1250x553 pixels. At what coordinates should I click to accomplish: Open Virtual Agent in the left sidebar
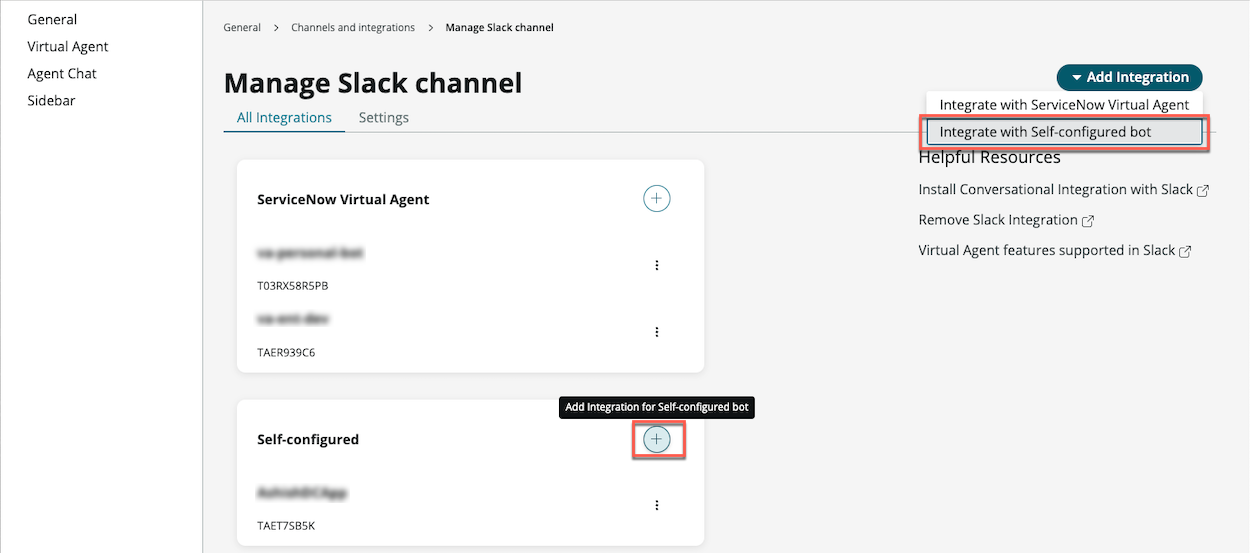[x=68, y=46]
